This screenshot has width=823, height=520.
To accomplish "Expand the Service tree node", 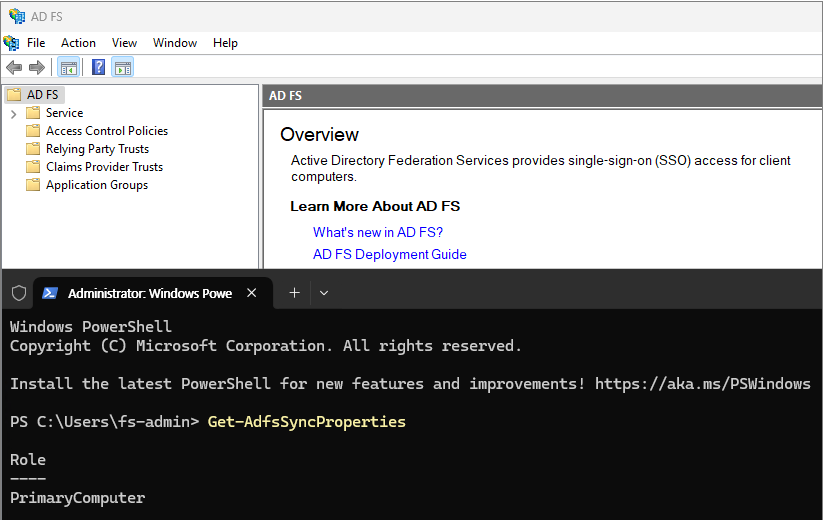I will (x=14, y=113).
